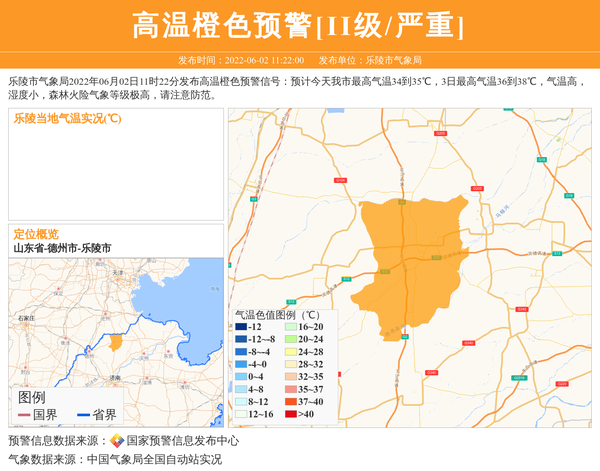This screenshot has width=600, height=471.
Task: Select the 24~28 yellow legend swatch
Action: 289,352
